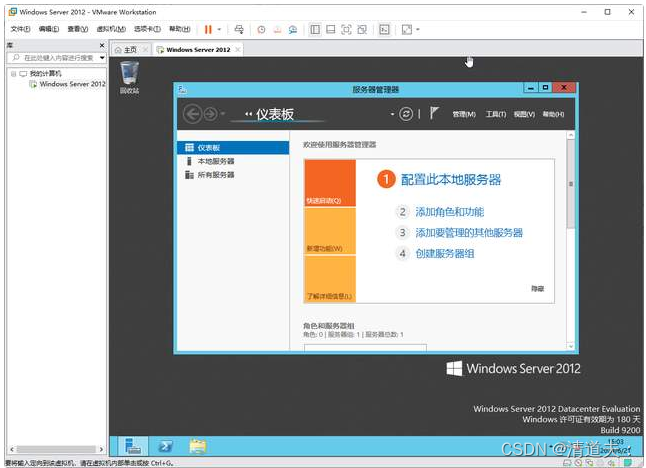646x468 pixels.
Task: Click the Recycle Bin desktop icon
Action: (129, 77)
